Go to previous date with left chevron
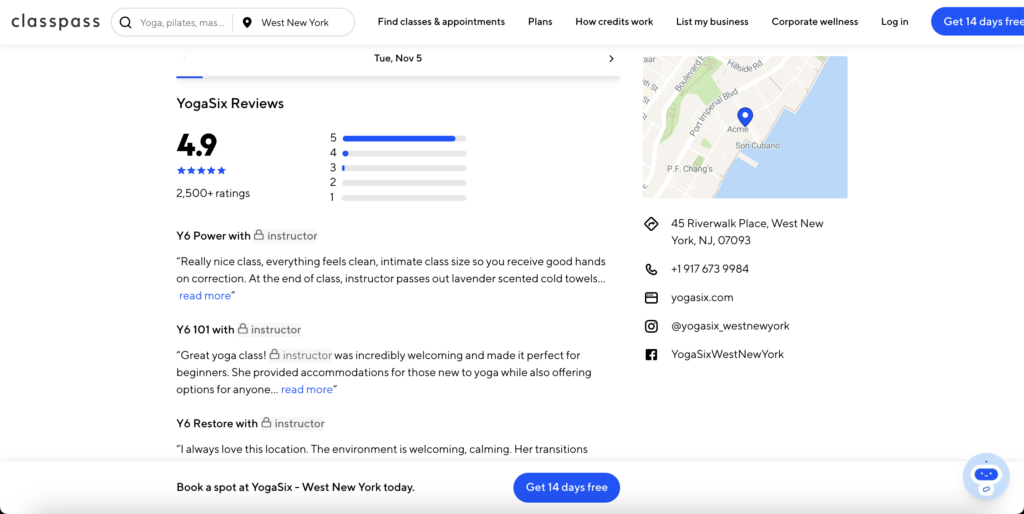1024x514 pixels. 185,59
